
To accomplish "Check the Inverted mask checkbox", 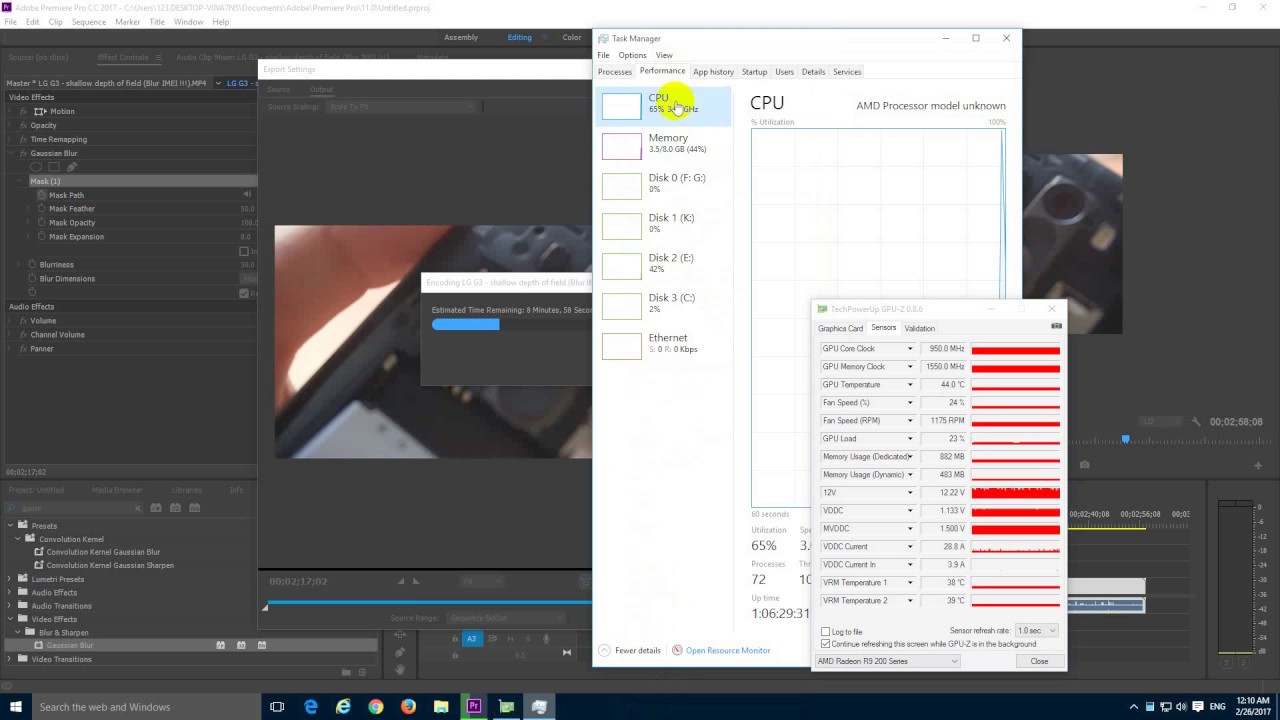I will point(244,251).
